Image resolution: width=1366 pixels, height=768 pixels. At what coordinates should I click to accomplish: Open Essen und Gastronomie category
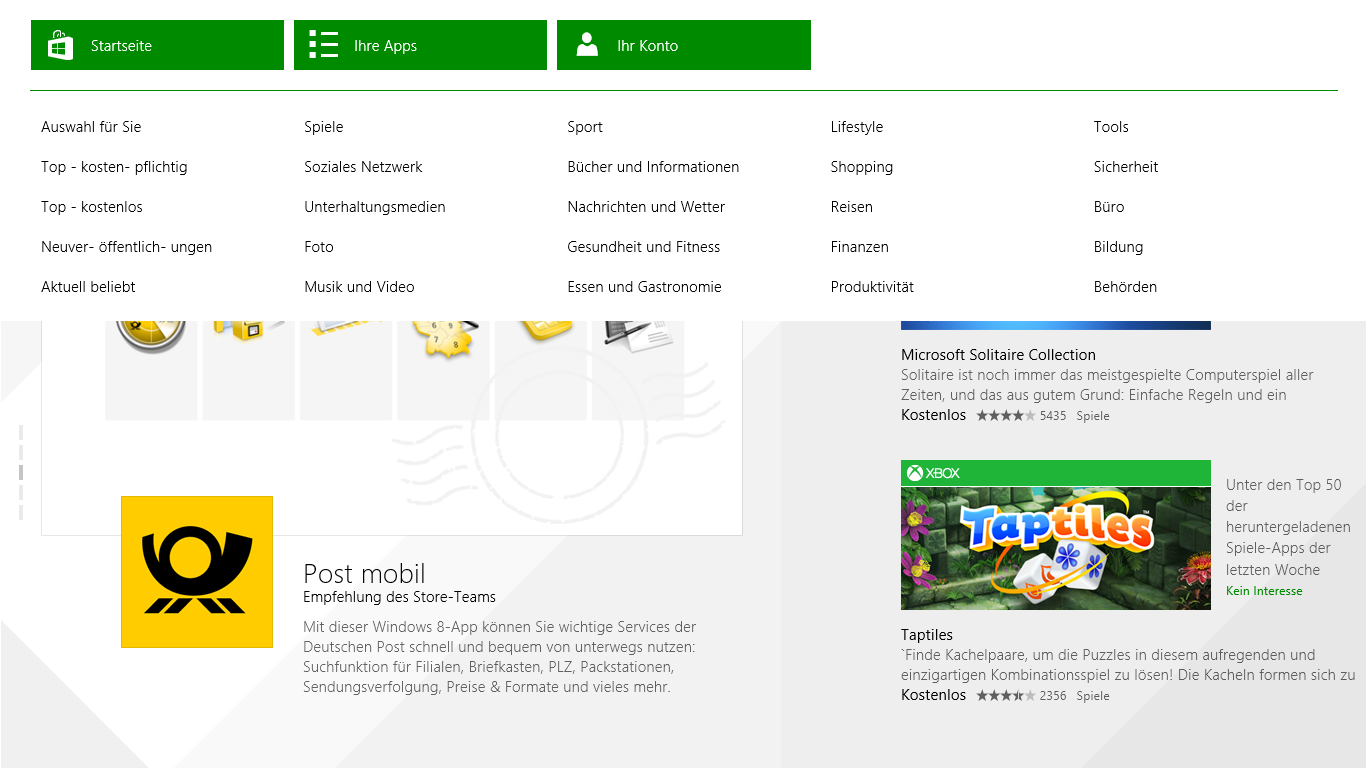click(644, 287)
